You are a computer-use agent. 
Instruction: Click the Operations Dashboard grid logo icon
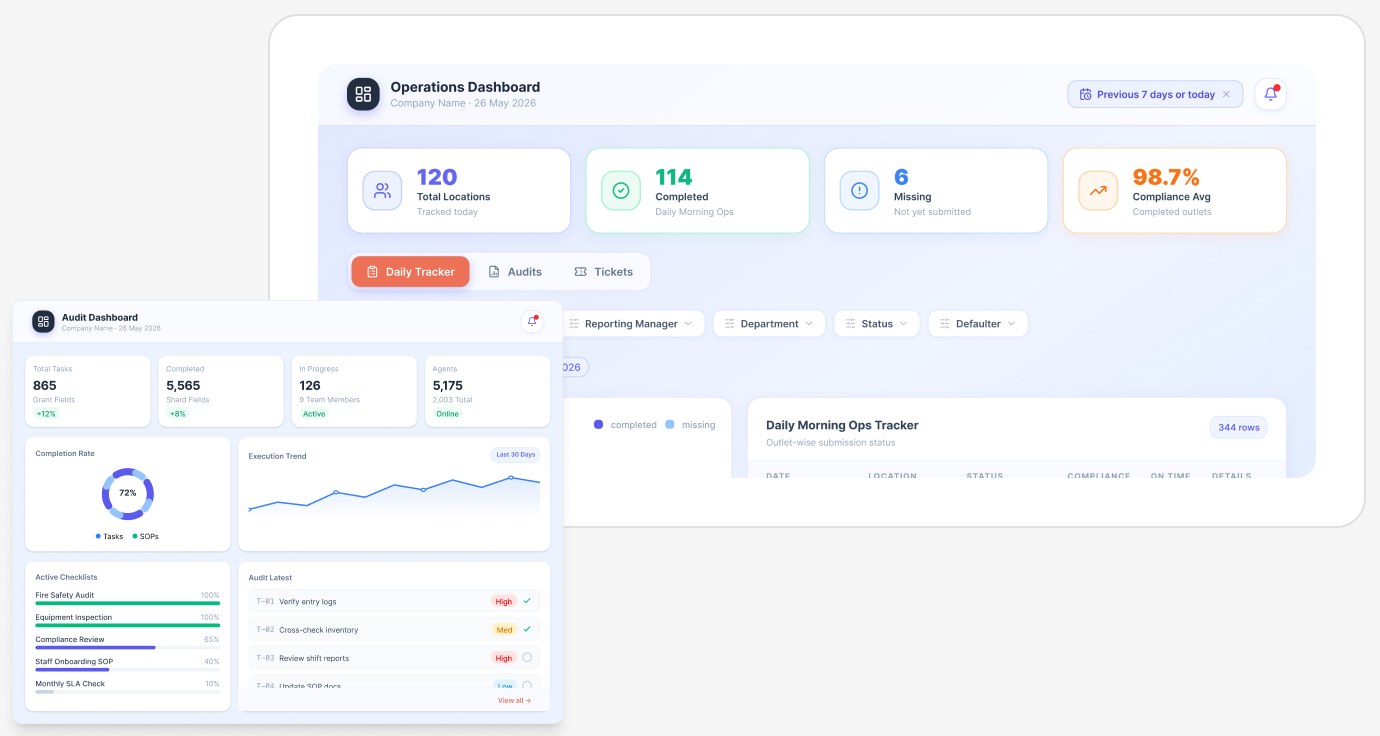[363, 94]
